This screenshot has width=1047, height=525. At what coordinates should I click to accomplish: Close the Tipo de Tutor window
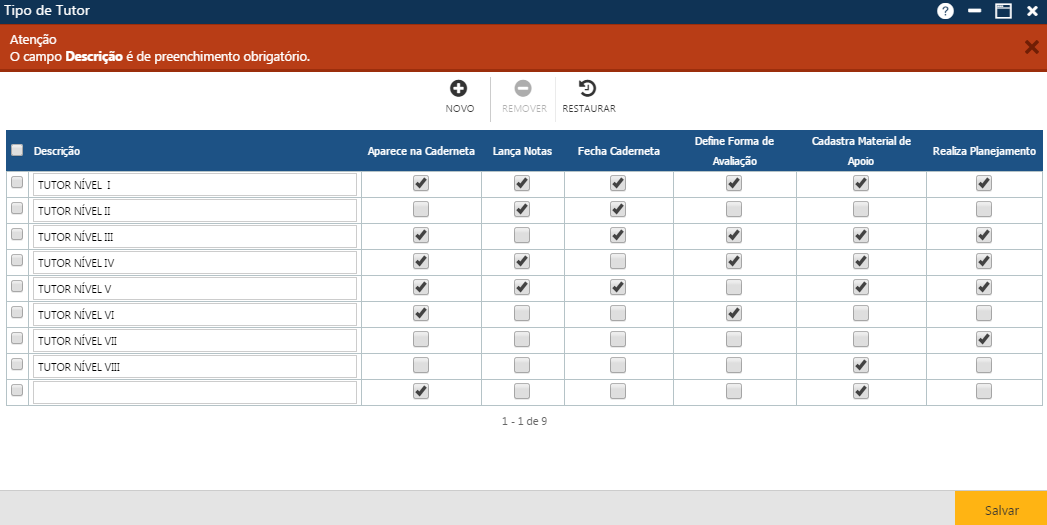[1032, 11]
